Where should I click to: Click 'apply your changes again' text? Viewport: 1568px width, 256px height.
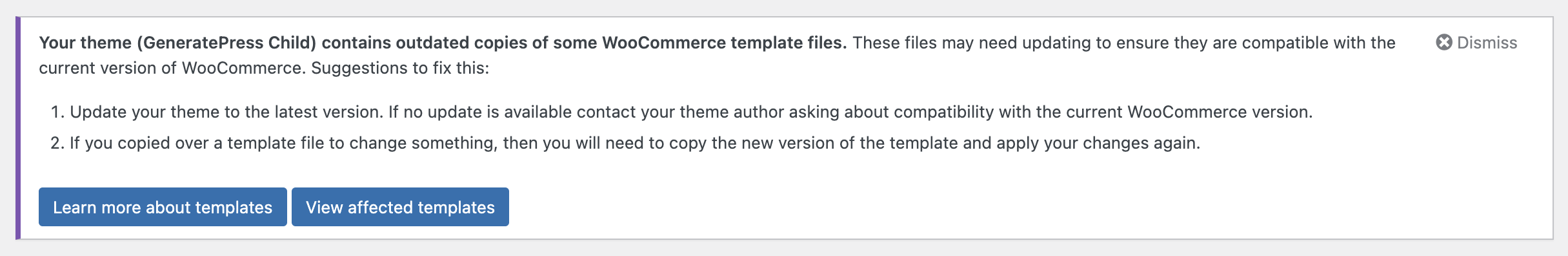(1098, 143)
